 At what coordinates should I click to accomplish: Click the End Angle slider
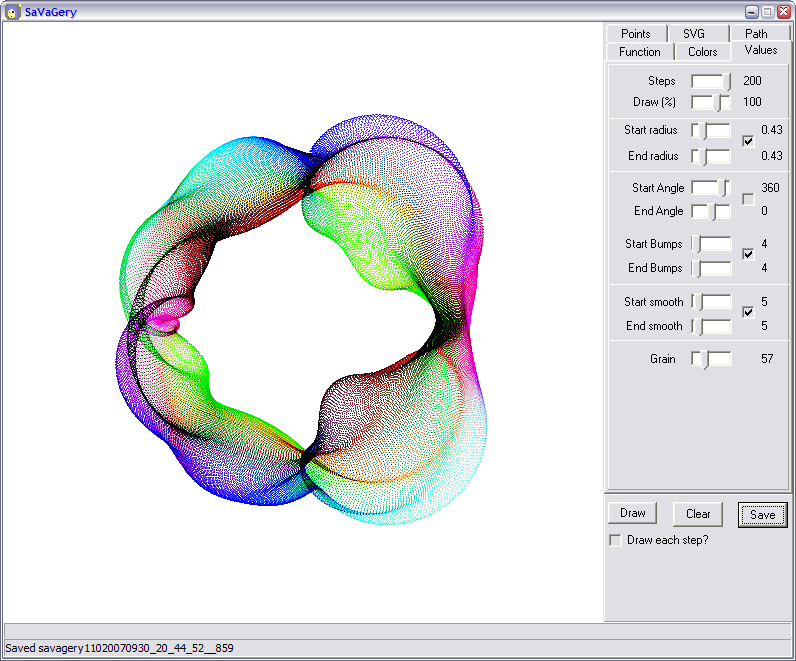712,212
